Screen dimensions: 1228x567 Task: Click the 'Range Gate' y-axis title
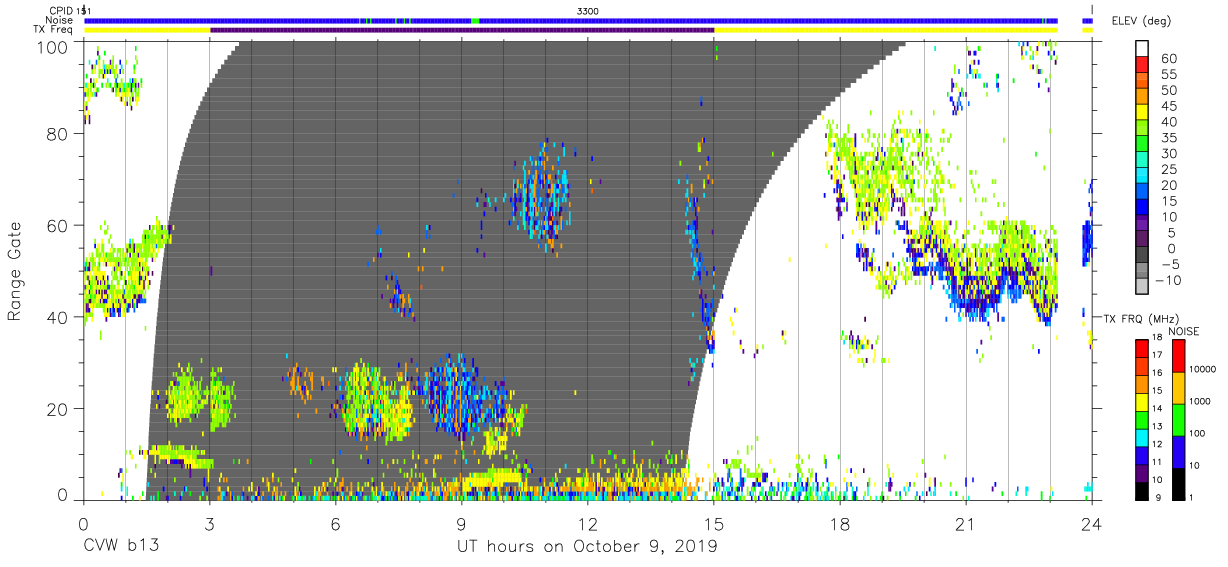click(15, 270)
